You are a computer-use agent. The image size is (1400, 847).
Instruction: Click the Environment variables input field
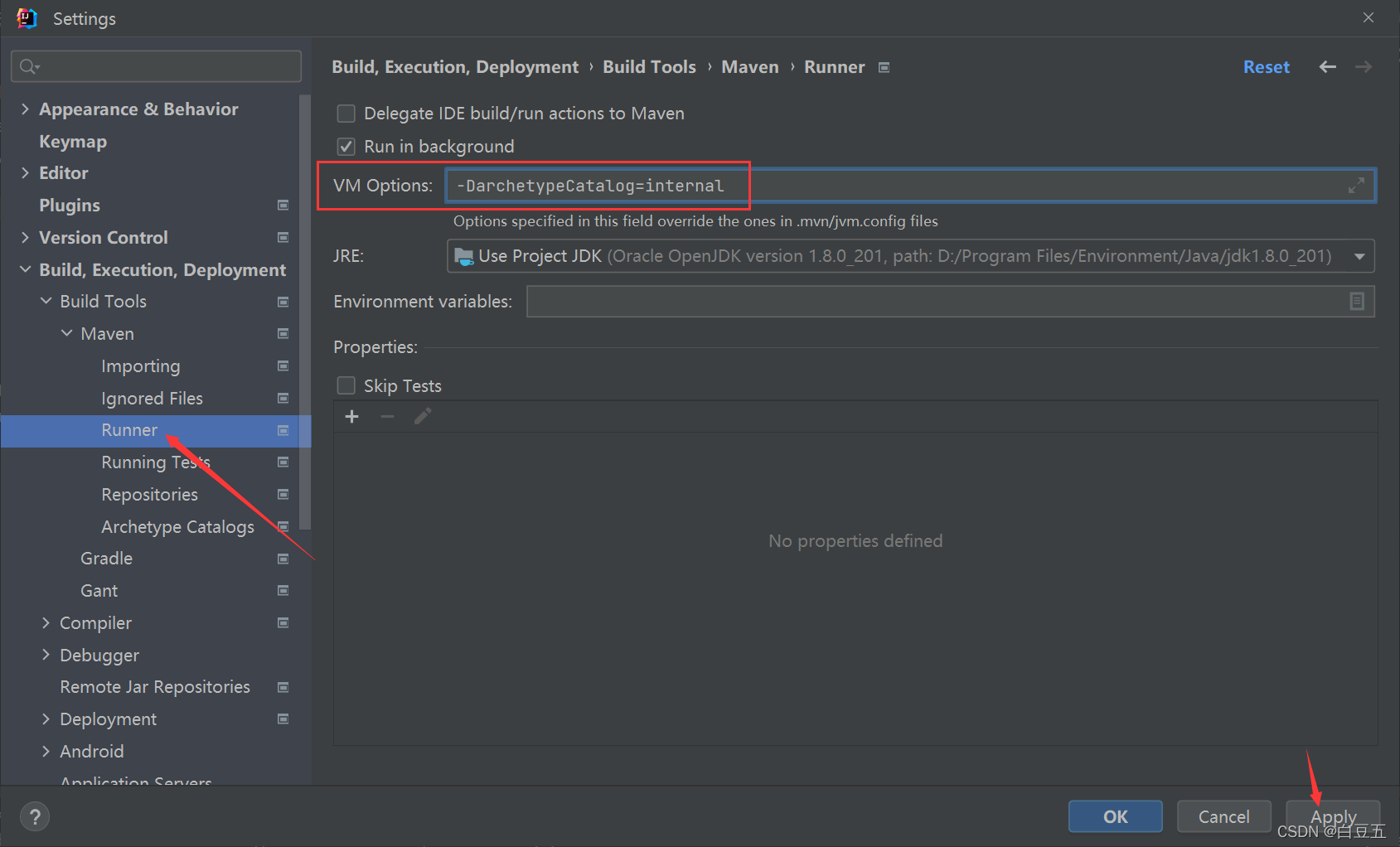950,301
